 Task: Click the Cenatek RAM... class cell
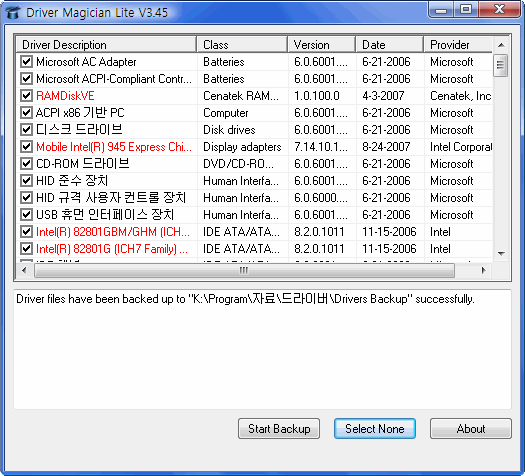(241, 96)
